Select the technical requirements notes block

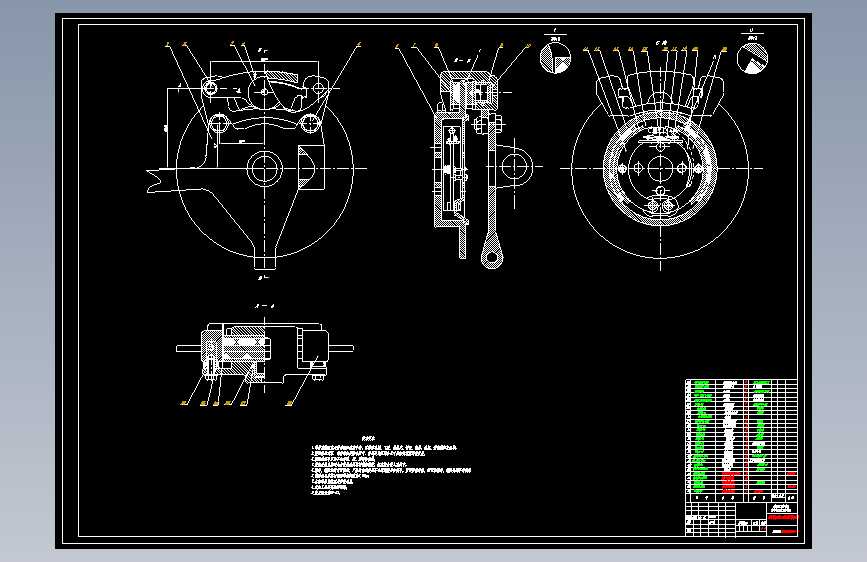(x=390, y=466)
